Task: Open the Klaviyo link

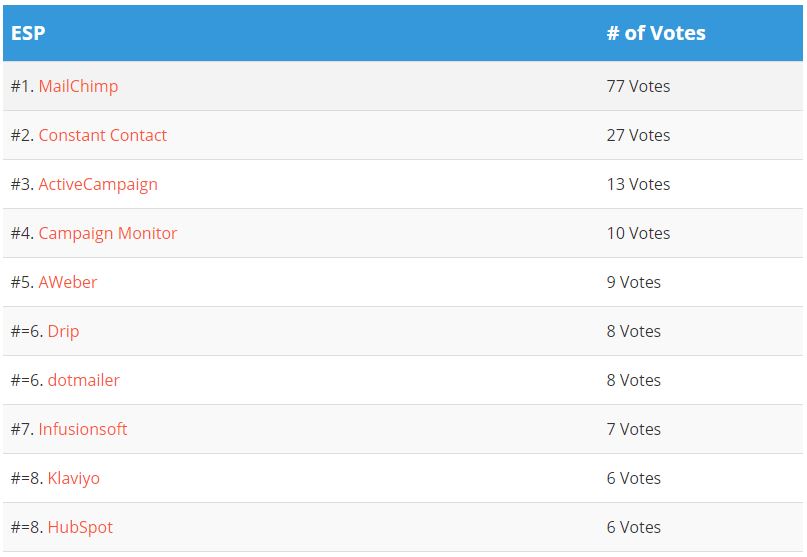Action: coord(73,478)
